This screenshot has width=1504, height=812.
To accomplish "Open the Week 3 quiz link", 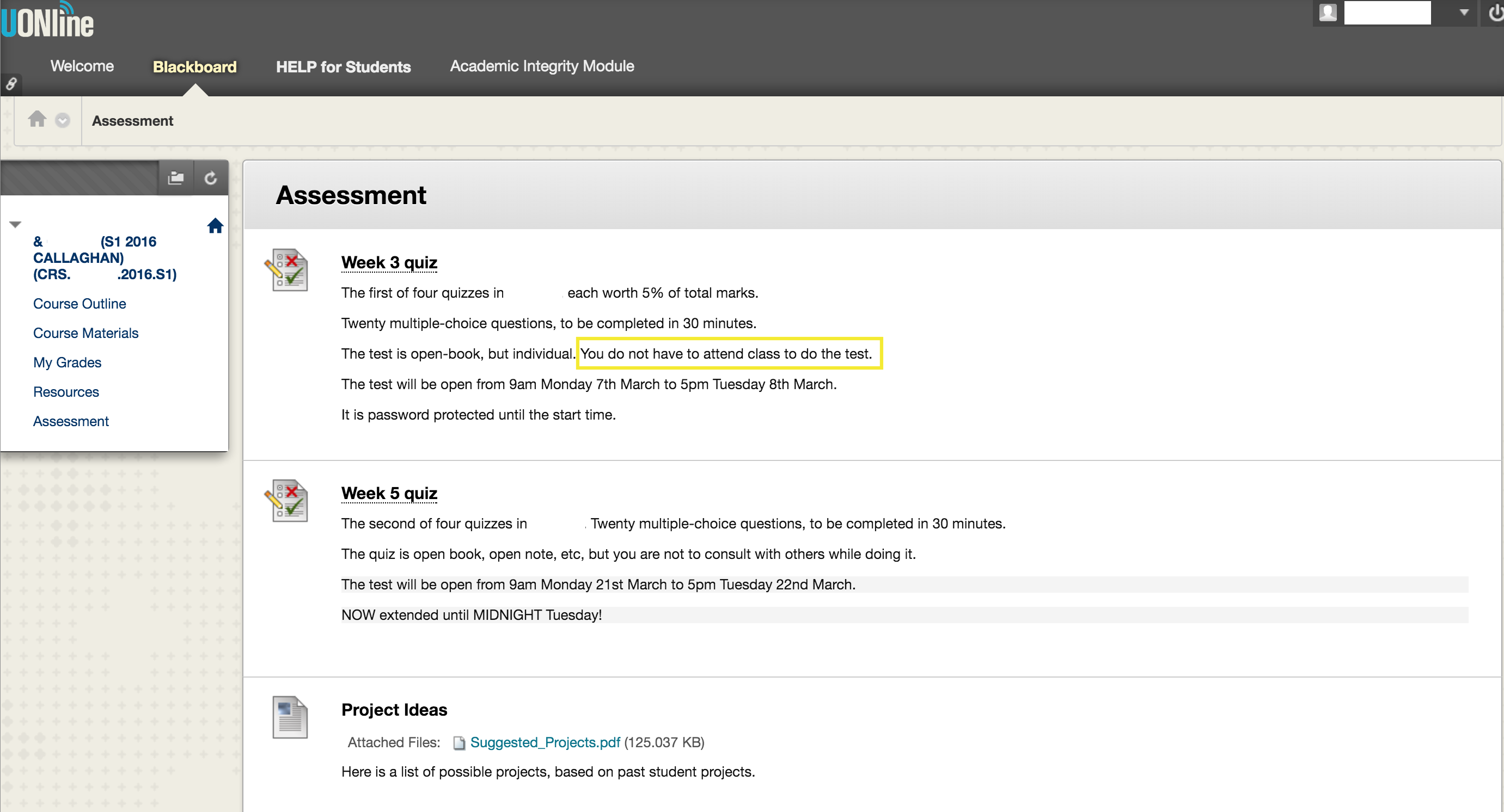I will click(389, 262).
